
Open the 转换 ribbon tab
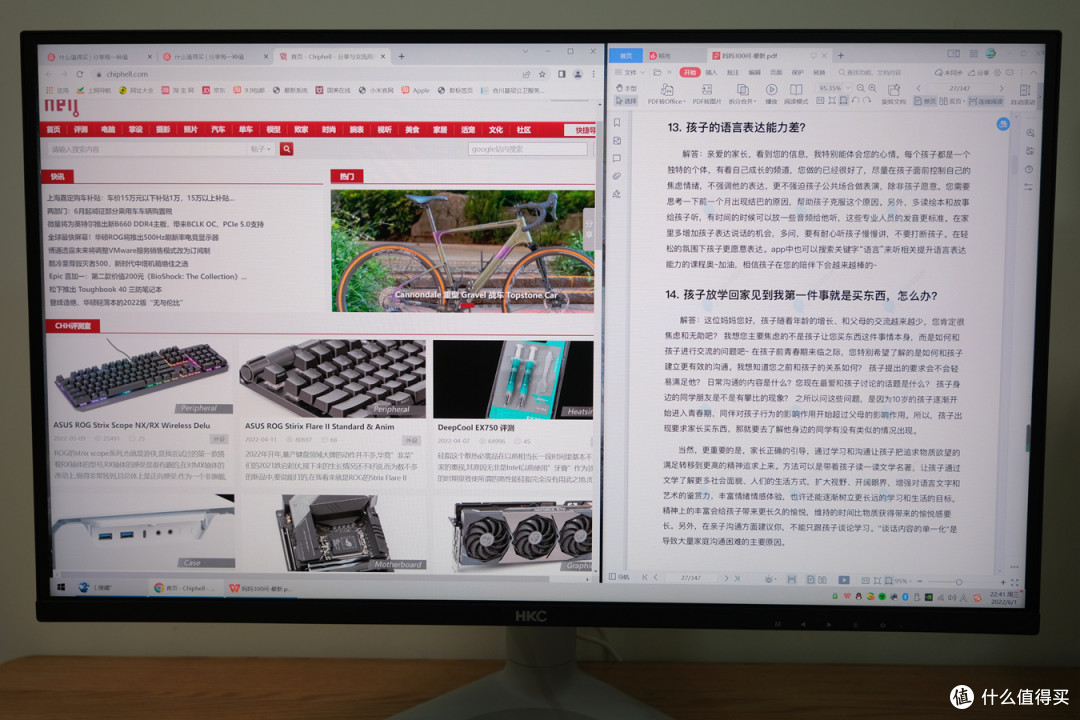click(x=819, y=72)
